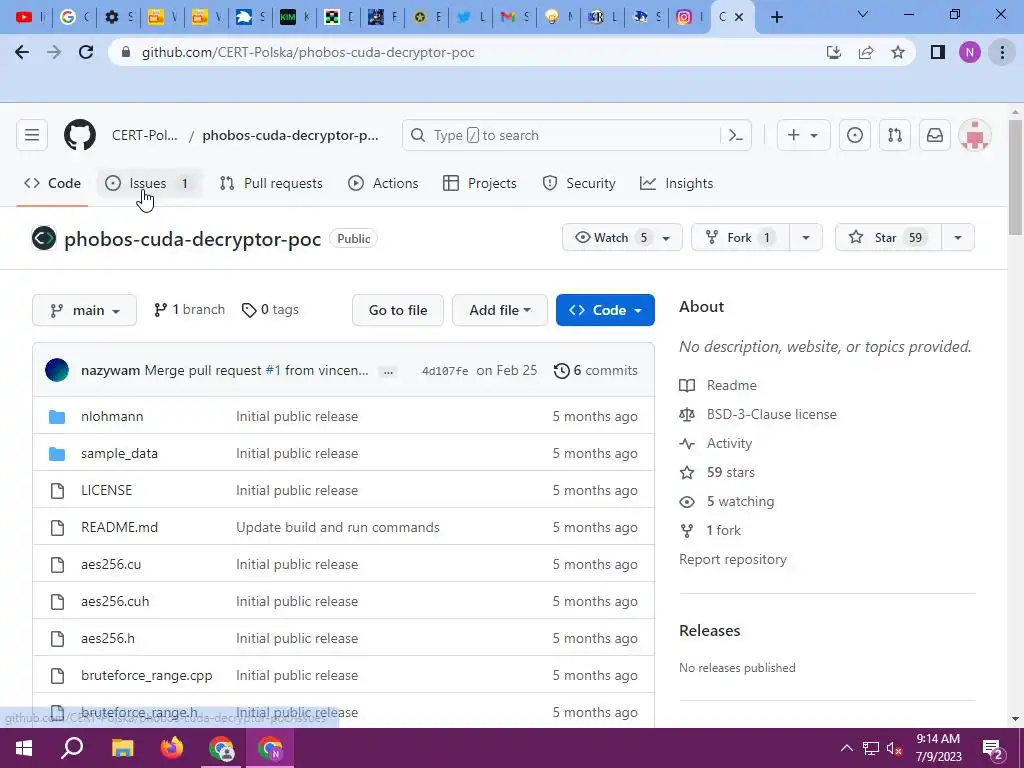Expand Star lists dropdown arrow
Viewport: 1024px width, 768px height.
958,238
